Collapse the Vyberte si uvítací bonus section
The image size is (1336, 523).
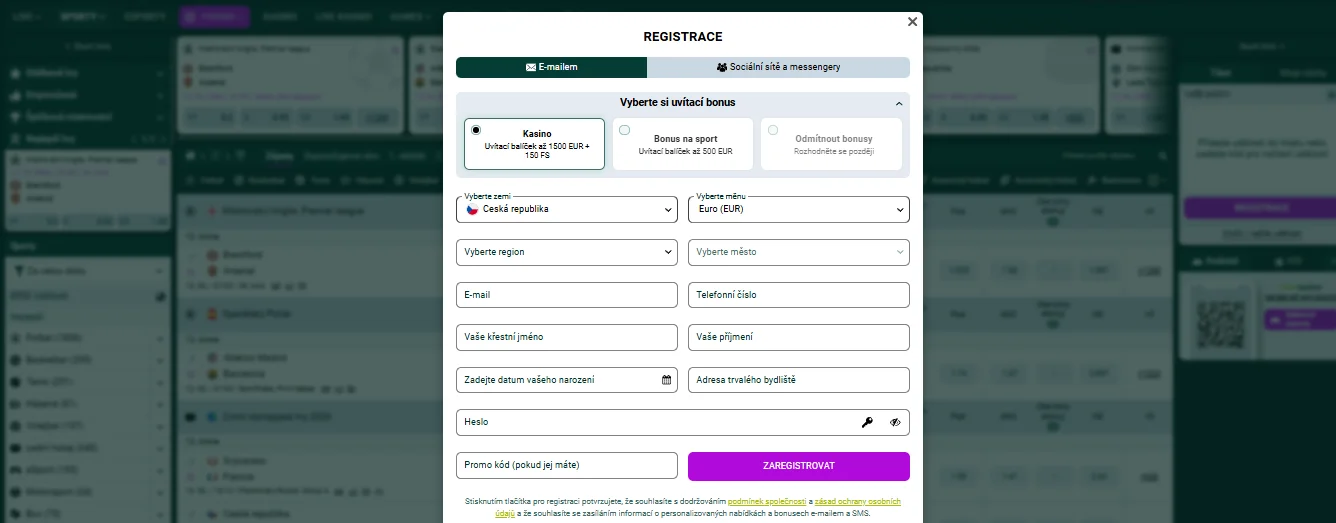click(898, 103)
